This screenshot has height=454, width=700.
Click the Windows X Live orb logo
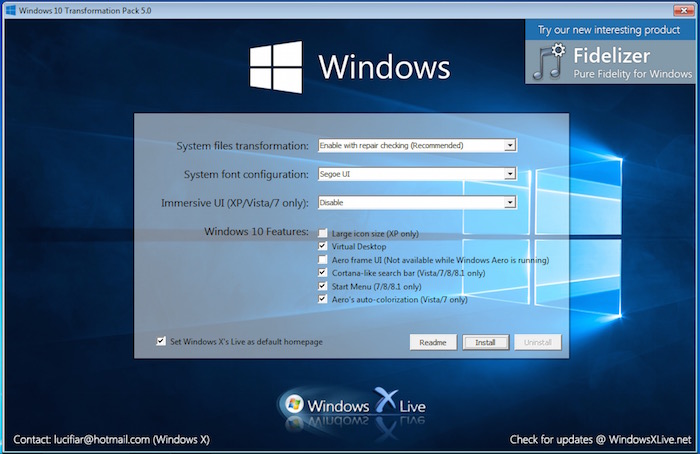(x=294, y=405)
